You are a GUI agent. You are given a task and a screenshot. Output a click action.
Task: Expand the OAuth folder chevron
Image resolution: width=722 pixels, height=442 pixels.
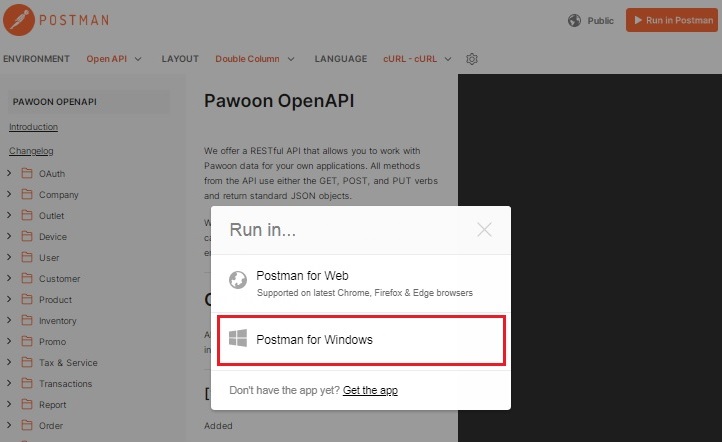click(x=9, y=173)
